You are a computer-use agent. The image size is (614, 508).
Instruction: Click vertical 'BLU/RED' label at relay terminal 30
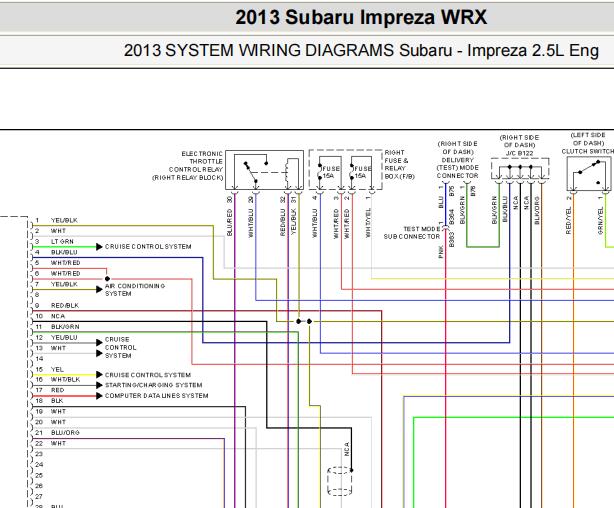click(x=229, y=222)
